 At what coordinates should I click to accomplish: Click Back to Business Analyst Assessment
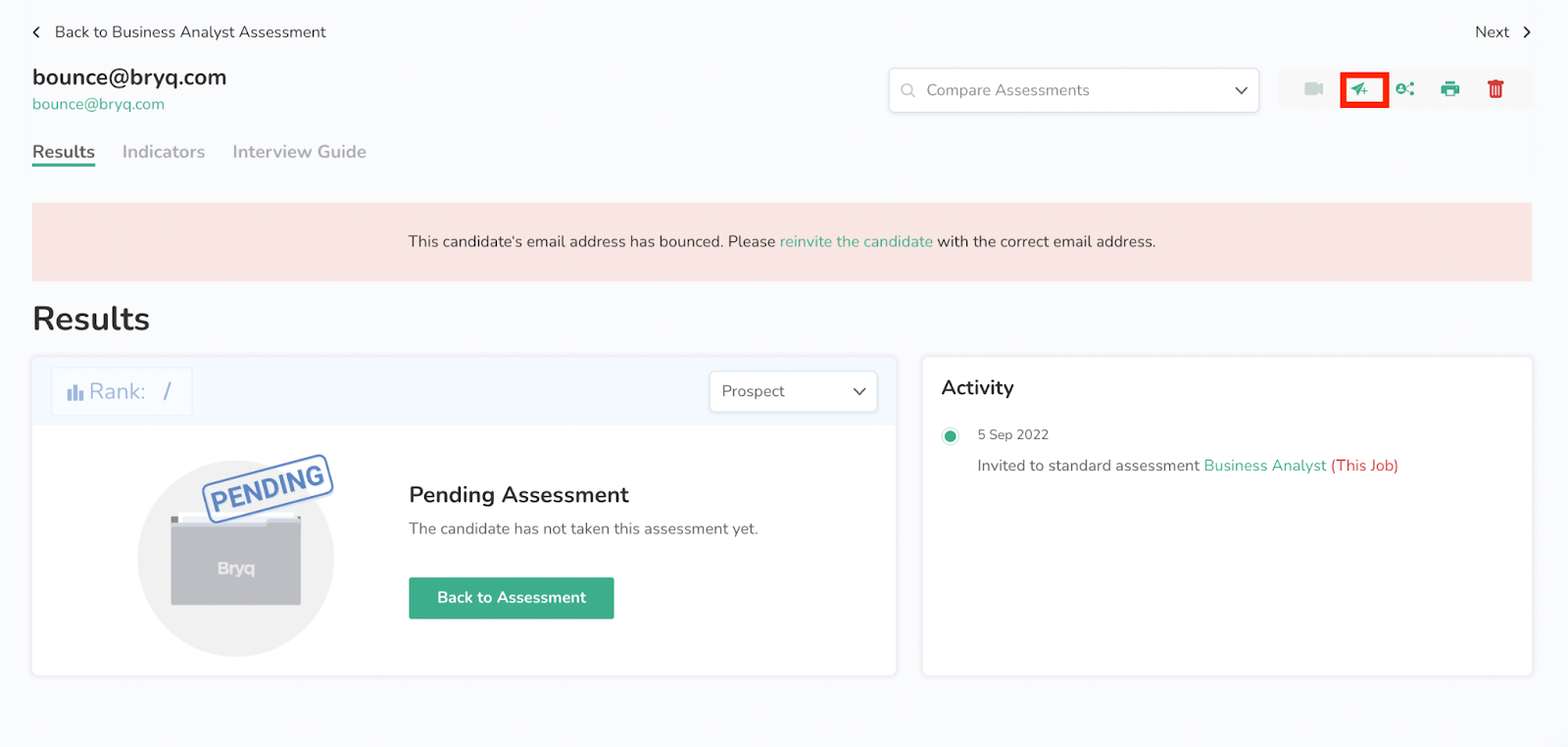point(190,32)
